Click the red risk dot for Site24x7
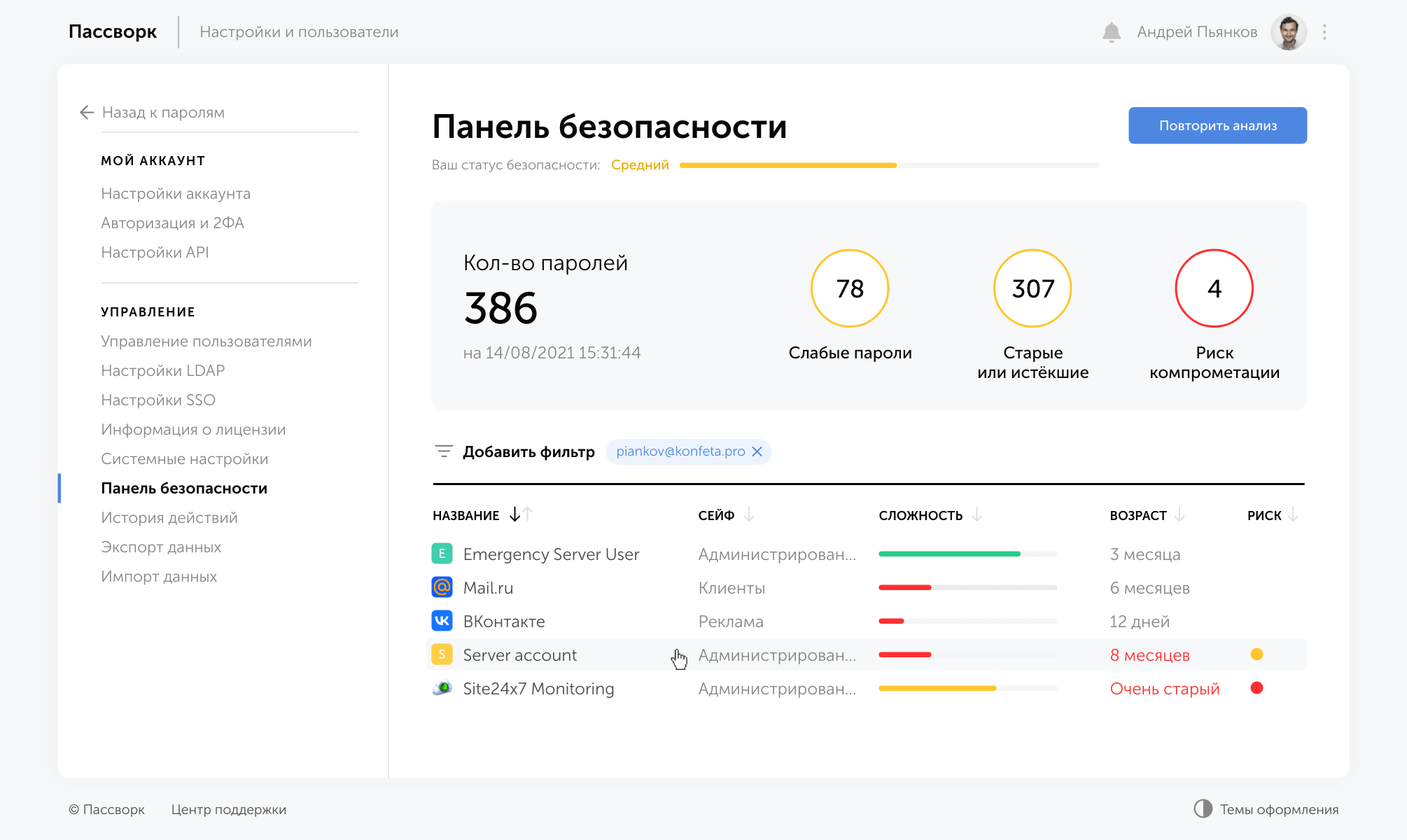Viewport: 1407px width, 840px height. coord(1256,688)
